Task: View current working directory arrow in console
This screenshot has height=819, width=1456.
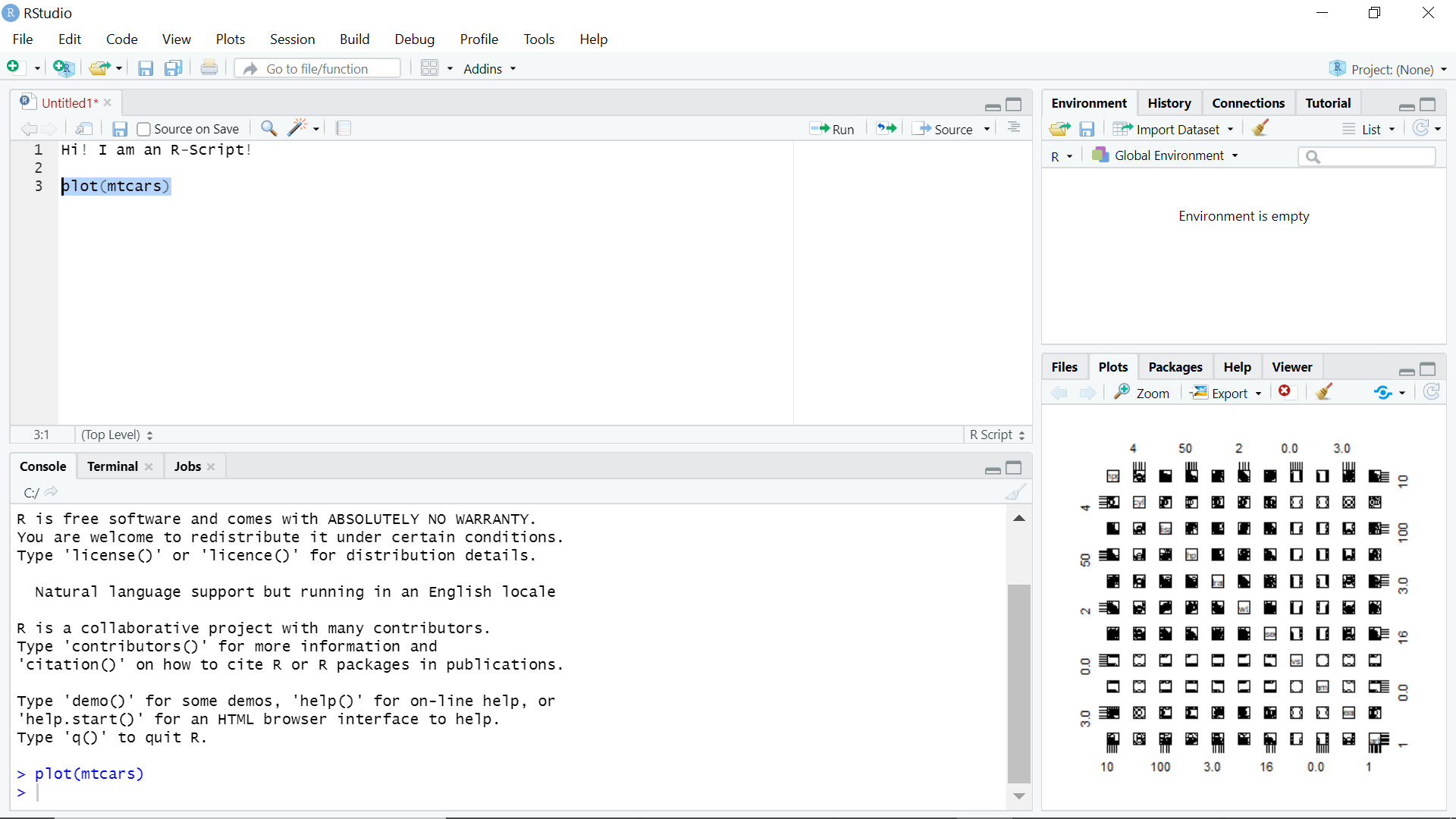Action: coord(51,492)
